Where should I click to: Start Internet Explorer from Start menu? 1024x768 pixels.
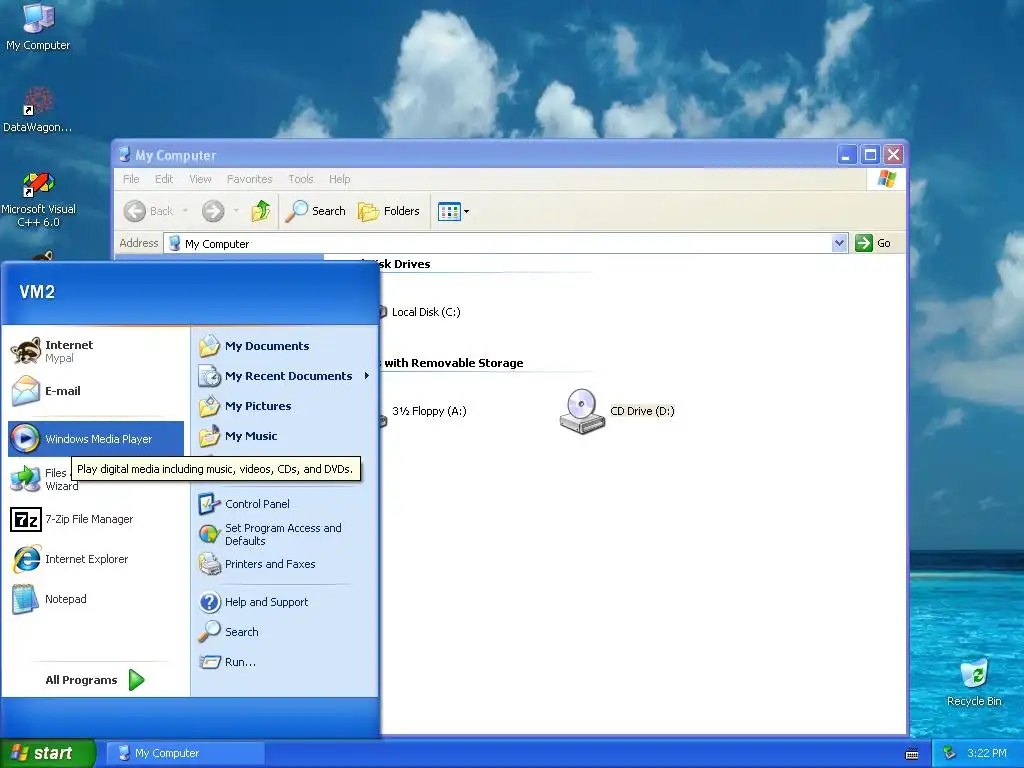tap(96, 559)
